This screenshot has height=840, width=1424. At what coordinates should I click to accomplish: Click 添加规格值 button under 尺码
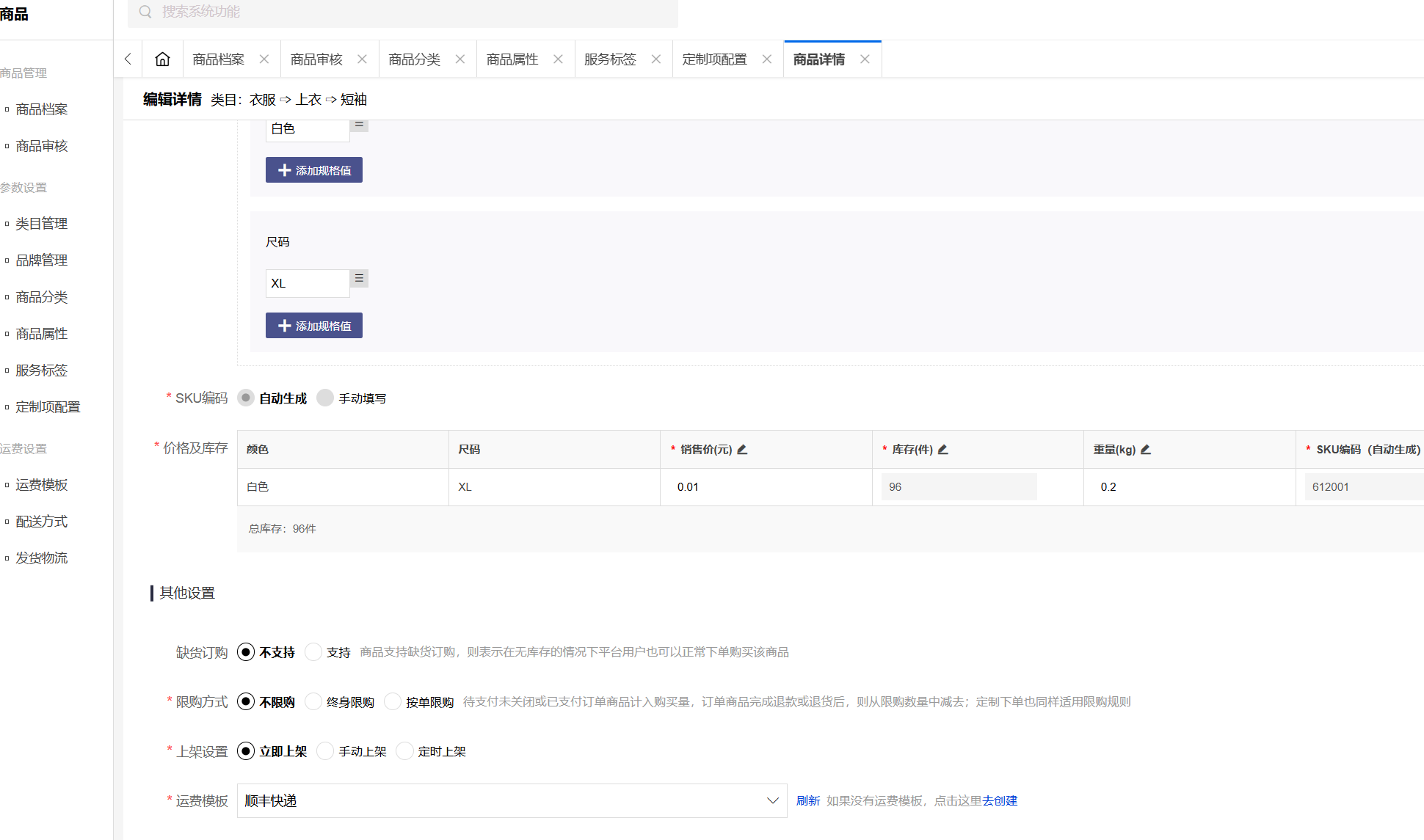tap(314, 326)
